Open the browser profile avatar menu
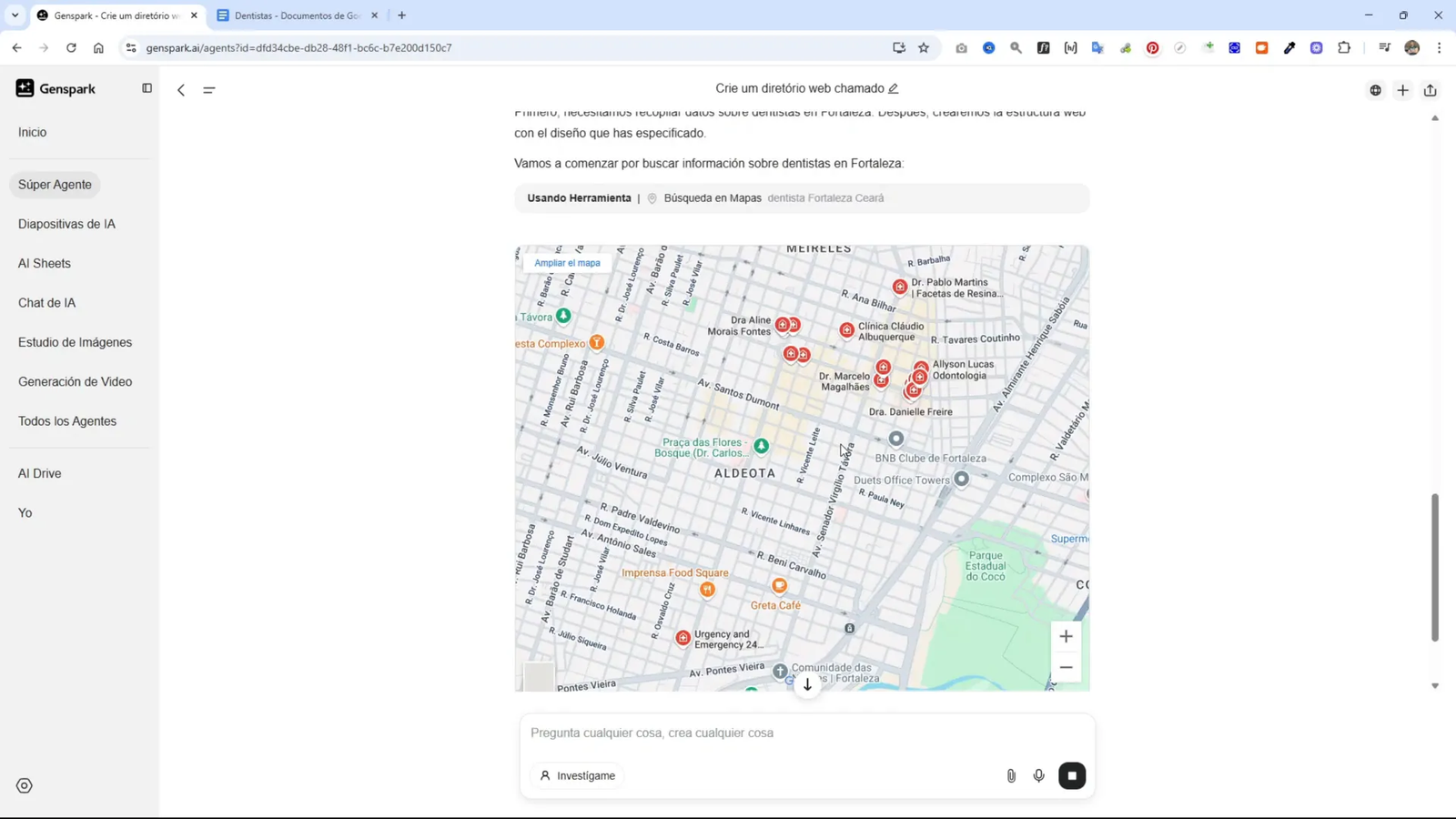 point(1411,47)
